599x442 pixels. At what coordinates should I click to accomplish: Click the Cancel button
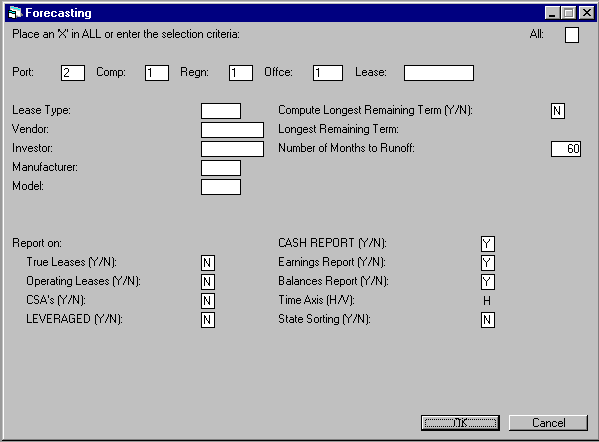[549, 423]
